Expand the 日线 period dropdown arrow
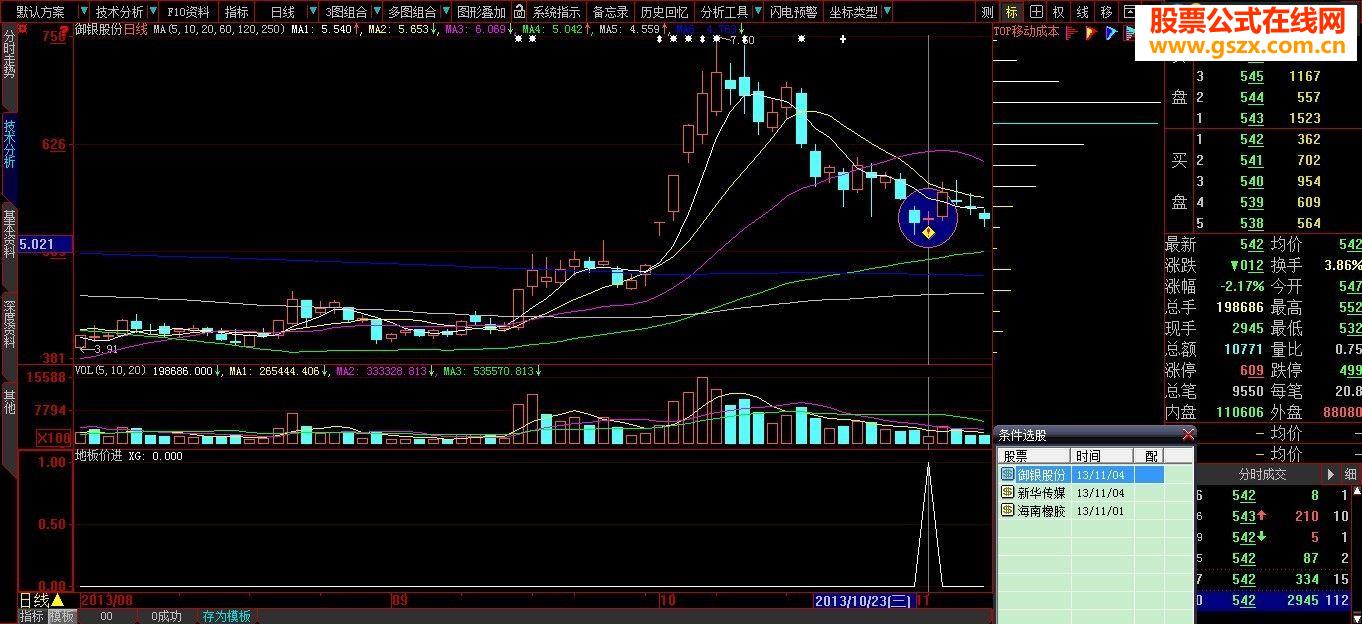1362x624 pixels. (x=313, y=12)
